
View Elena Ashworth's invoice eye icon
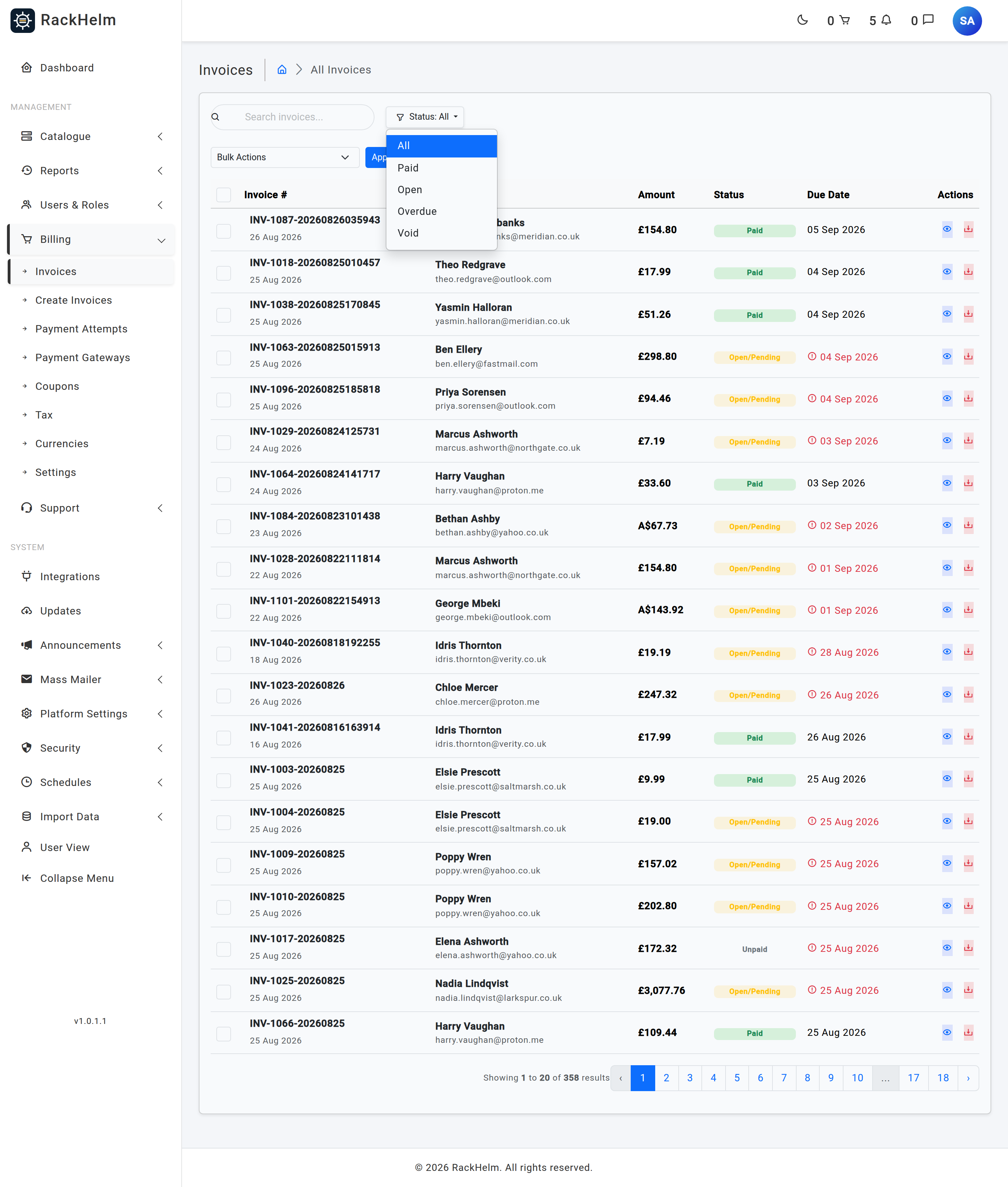click(x=947, y=948)
